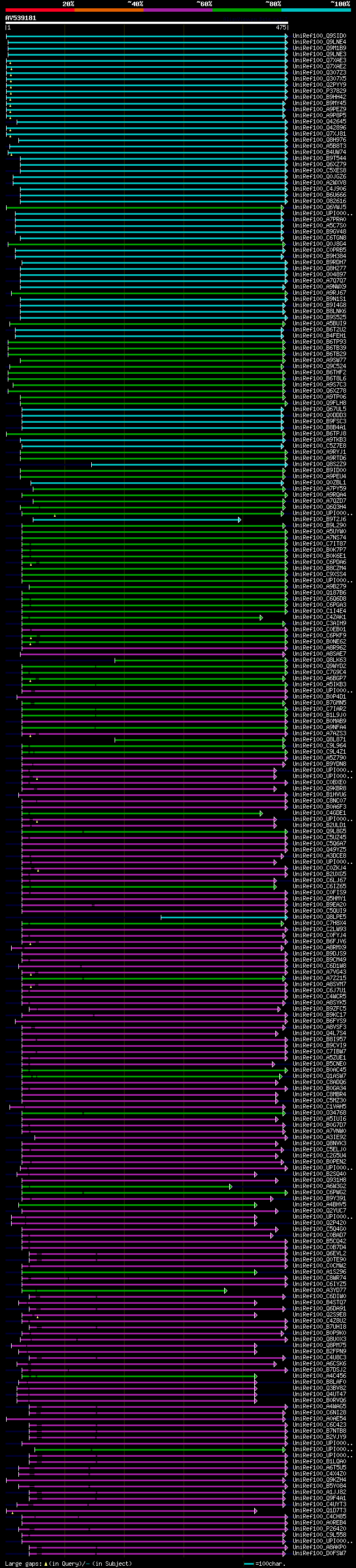Click the UniRef100_C0BXE0 label

coord(319,782)
